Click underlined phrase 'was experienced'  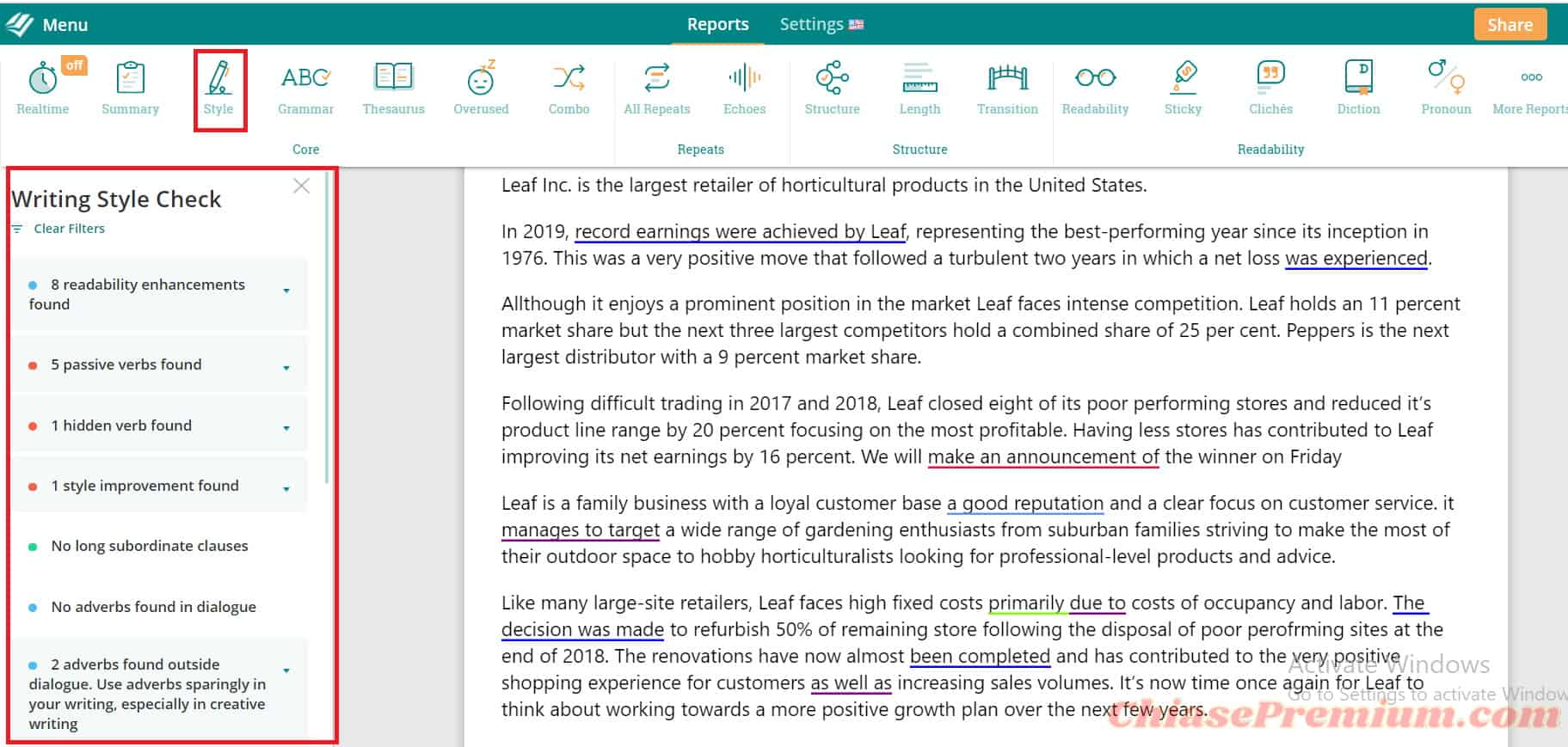click(x=1356, y=258)
